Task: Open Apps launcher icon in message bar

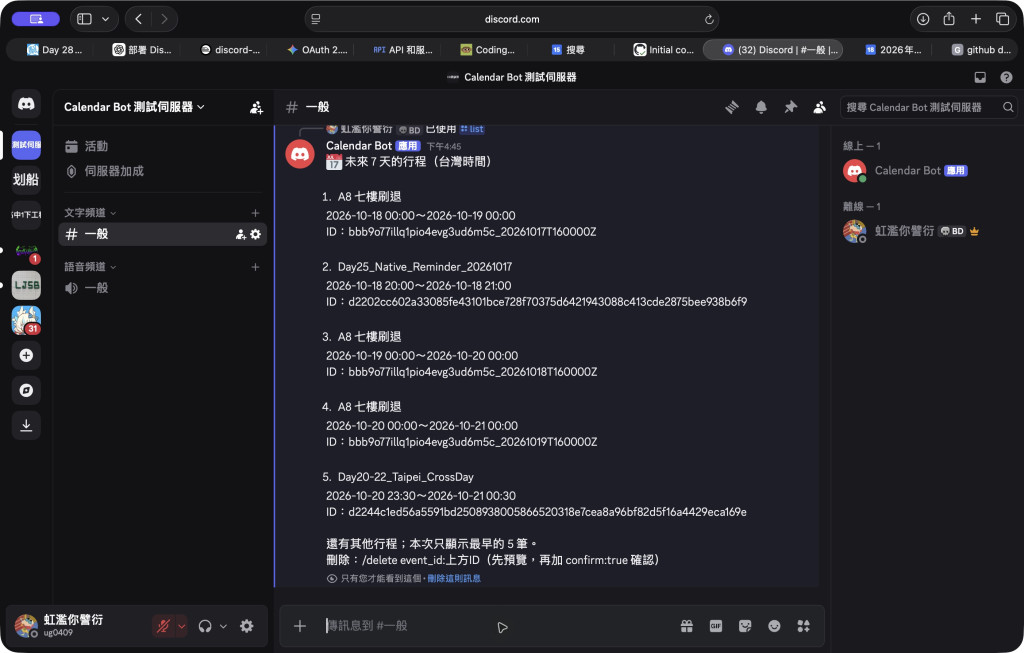Action: [804, 626]
